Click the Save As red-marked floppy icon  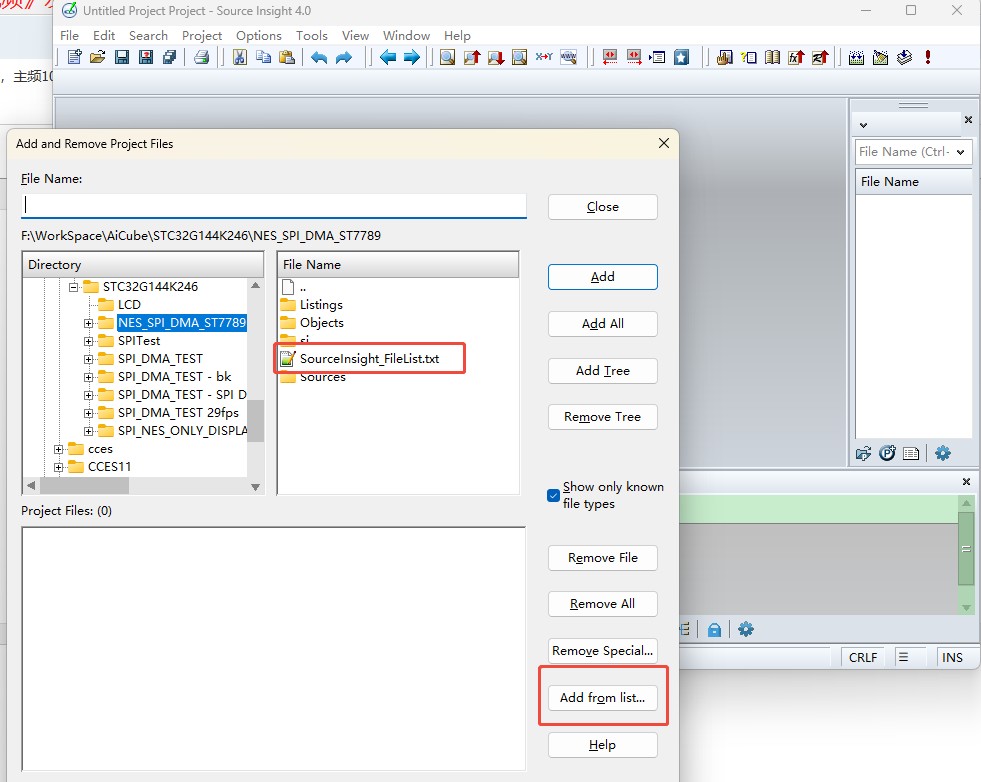coord(146,58)
